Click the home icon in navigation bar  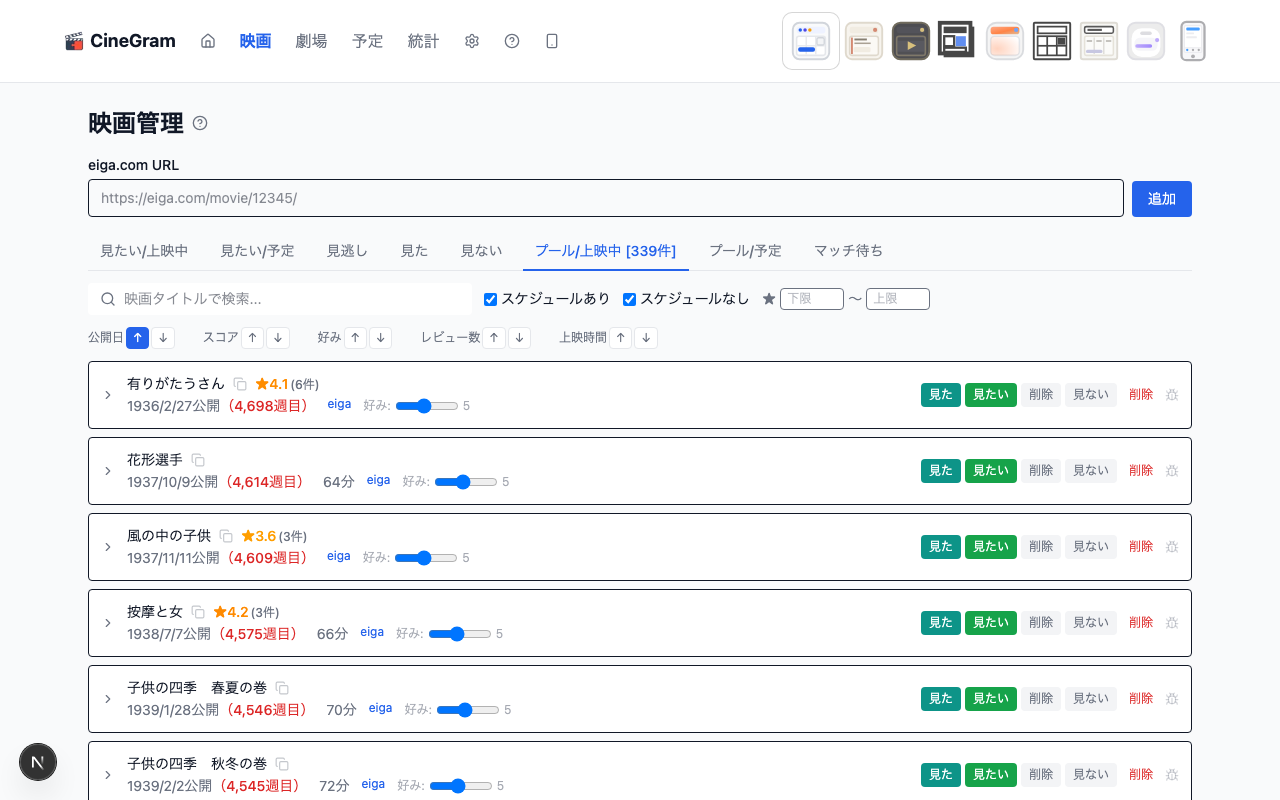tap(208, 41)
